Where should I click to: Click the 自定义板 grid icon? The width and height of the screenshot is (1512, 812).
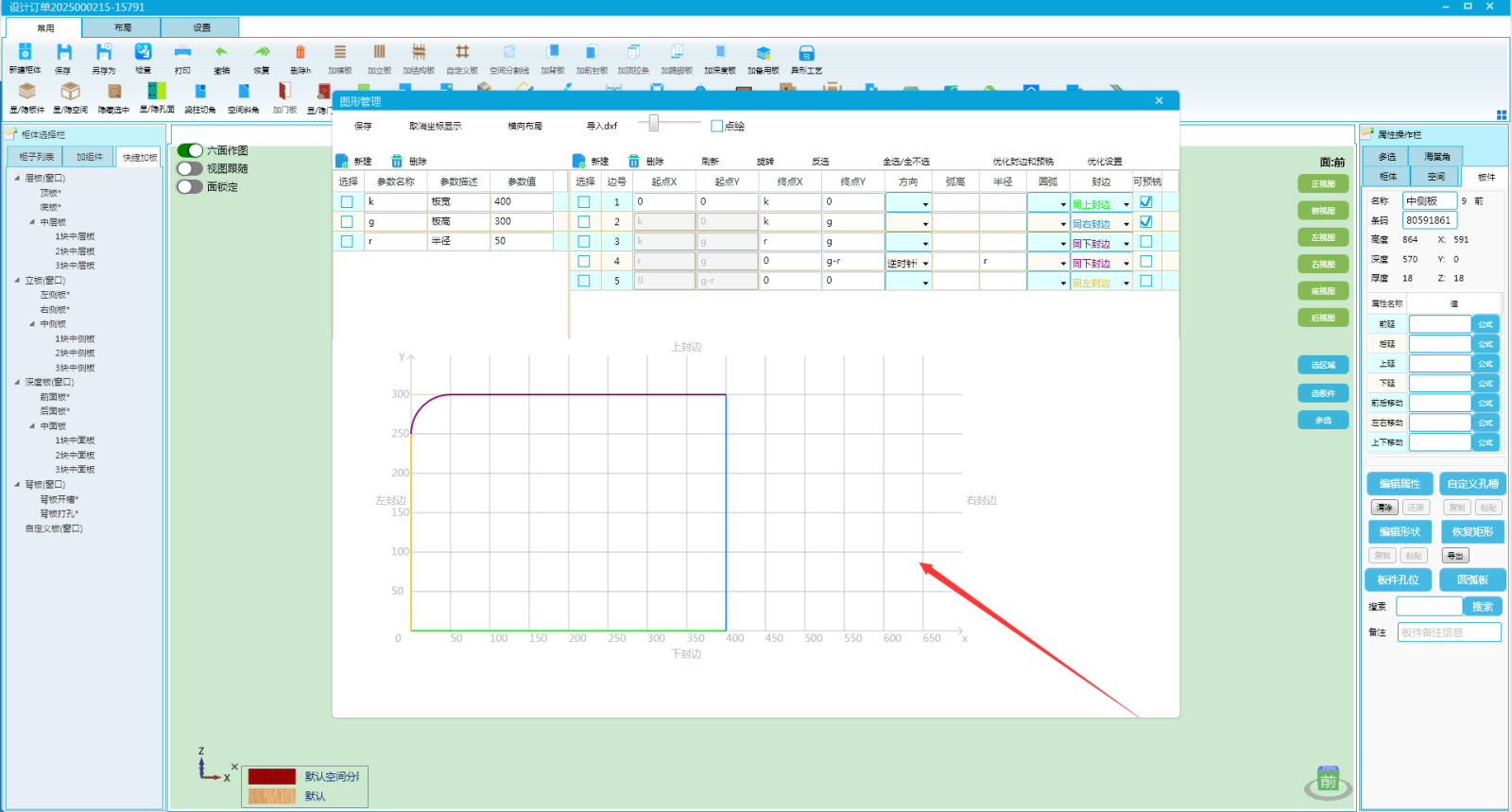click(462, 53)
